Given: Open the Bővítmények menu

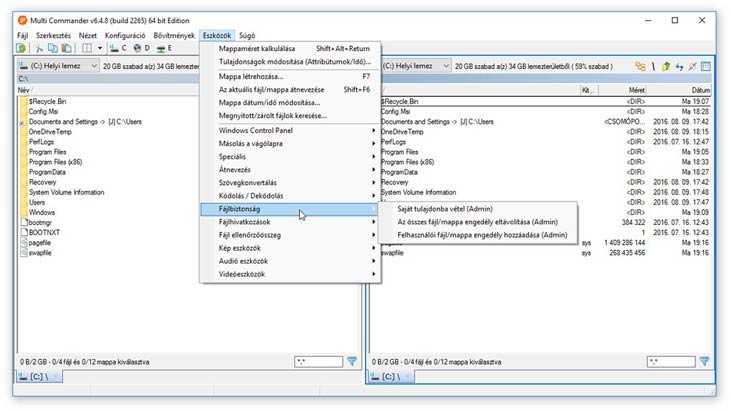Looking at the screenshot, I should (174, 35).
